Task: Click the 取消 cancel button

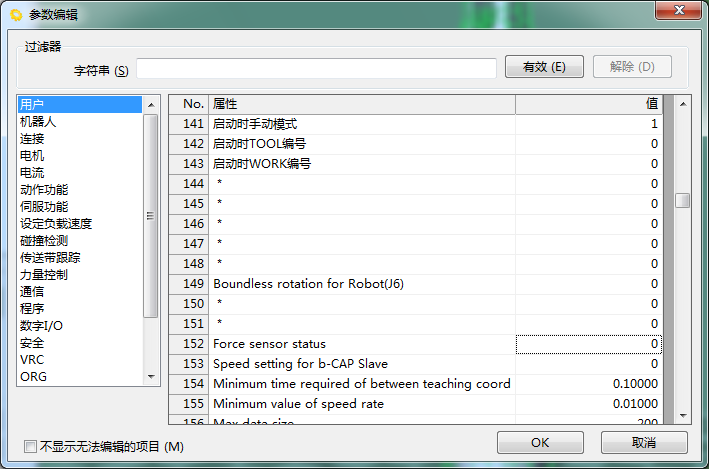Action: 644,442
